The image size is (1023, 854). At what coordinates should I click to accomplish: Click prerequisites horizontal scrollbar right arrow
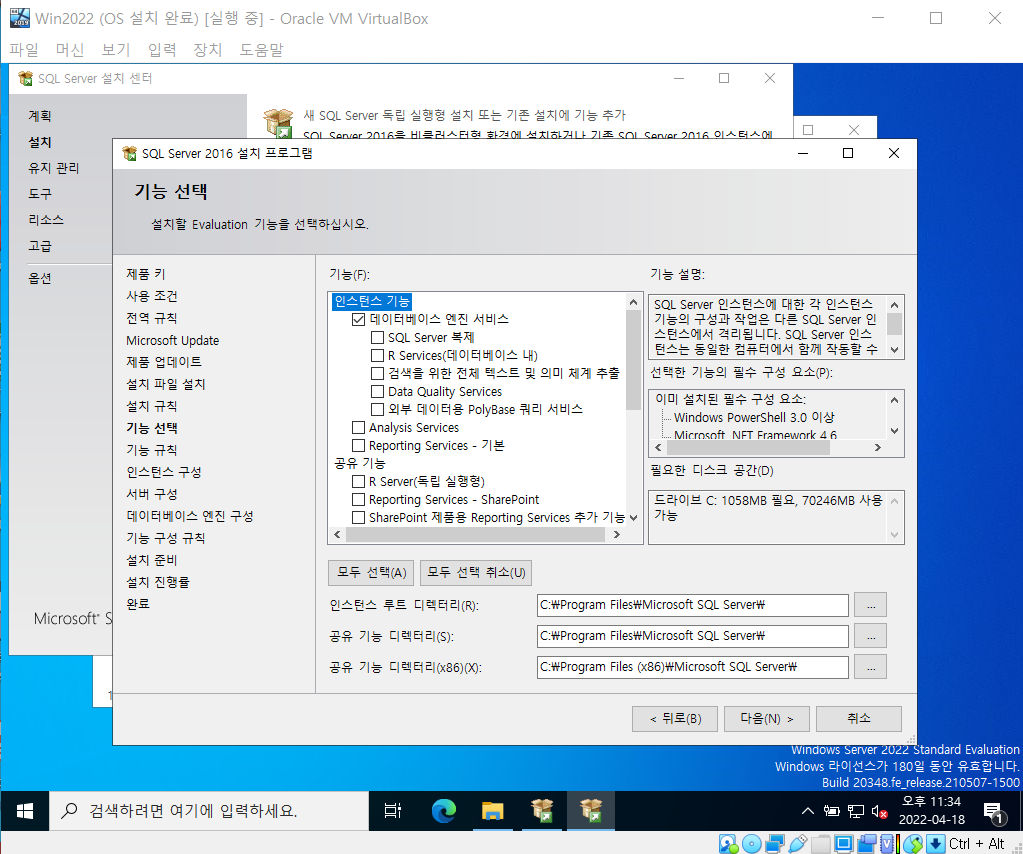point(878,448)
